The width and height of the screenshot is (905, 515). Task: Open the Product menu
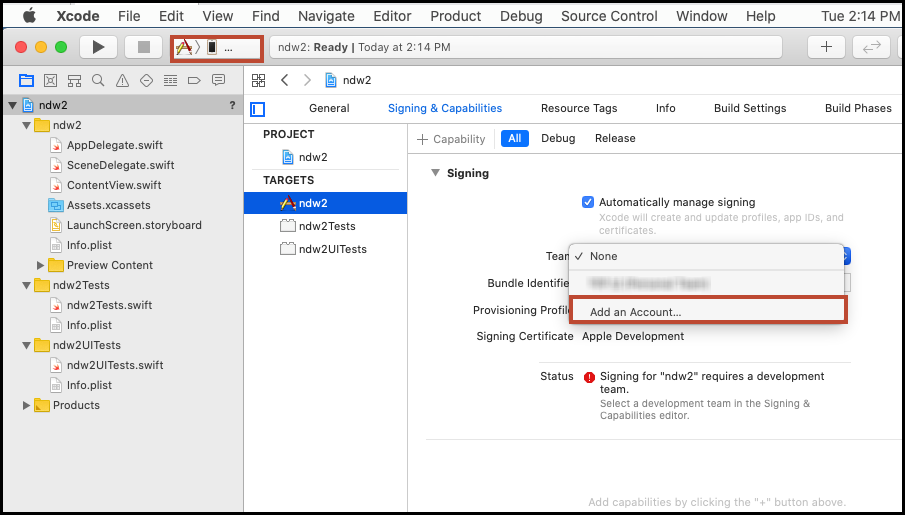click(x=455, y=16)
